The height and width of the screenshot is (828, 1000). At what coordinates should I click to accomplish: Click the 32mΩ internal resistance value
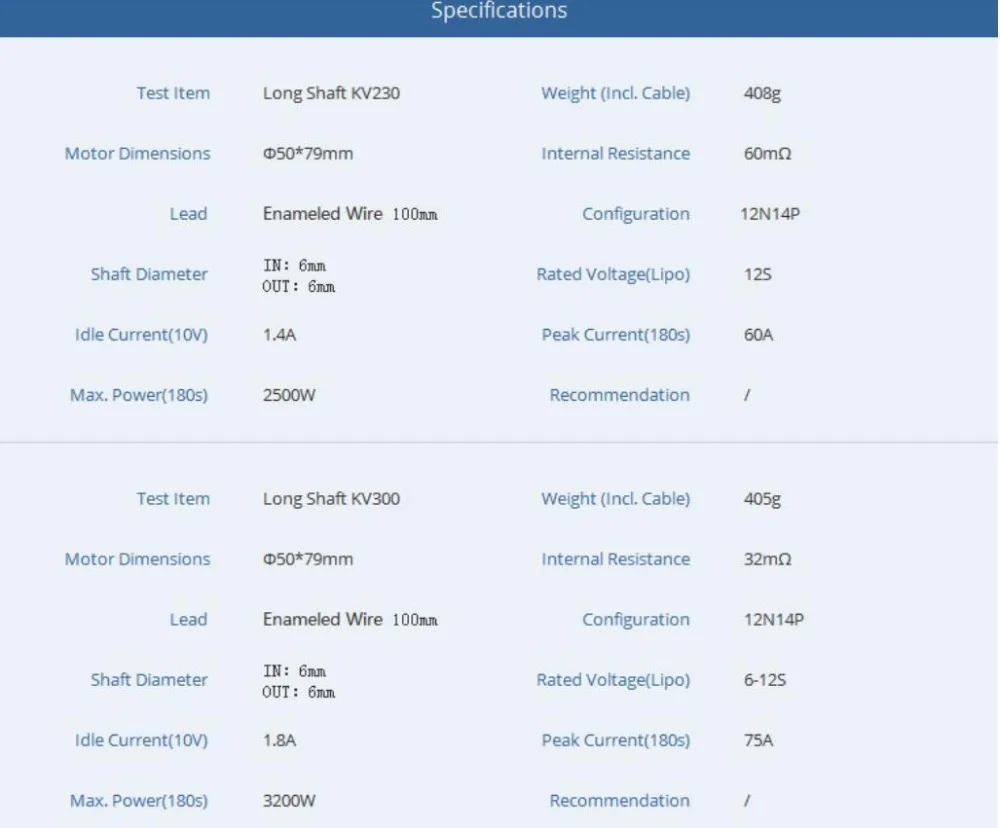[767, 559]
